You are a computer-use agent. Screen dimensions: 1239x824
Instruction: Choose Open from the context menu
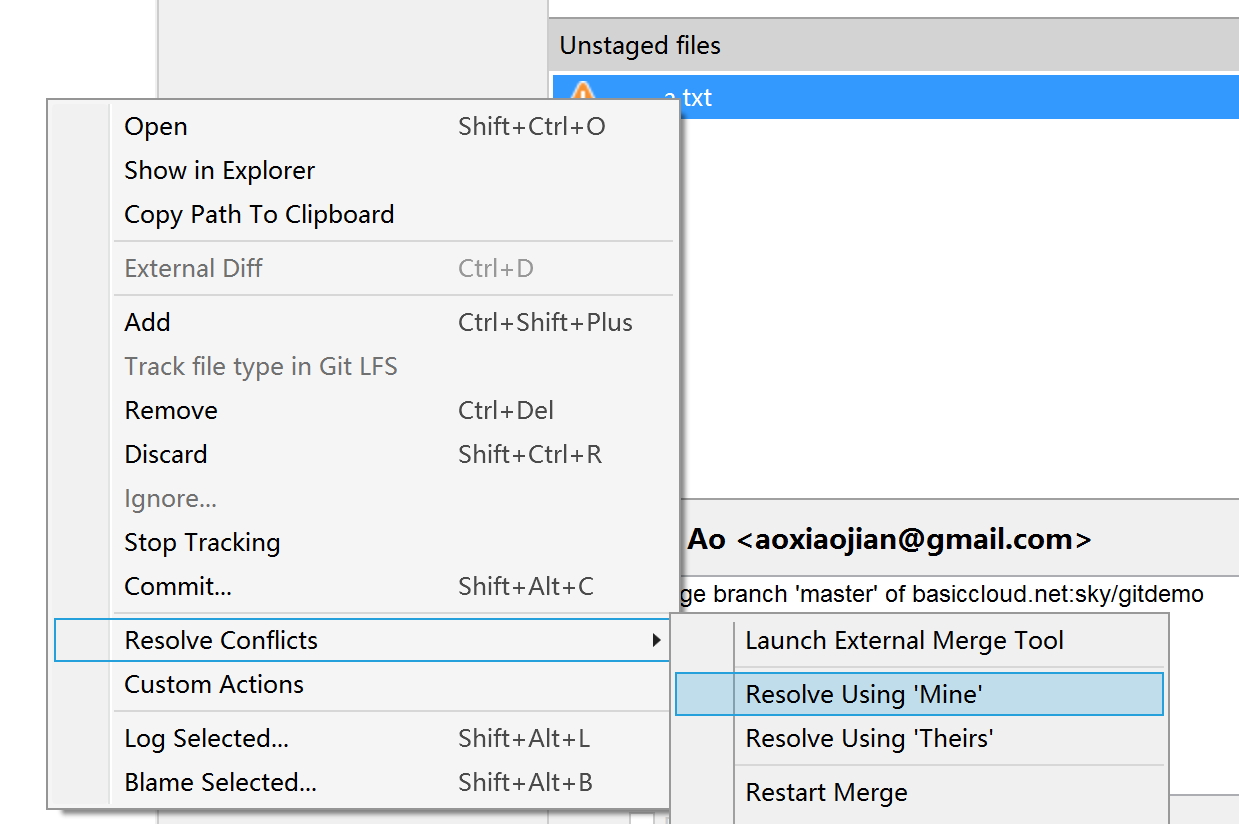click(x=156, y=127)
